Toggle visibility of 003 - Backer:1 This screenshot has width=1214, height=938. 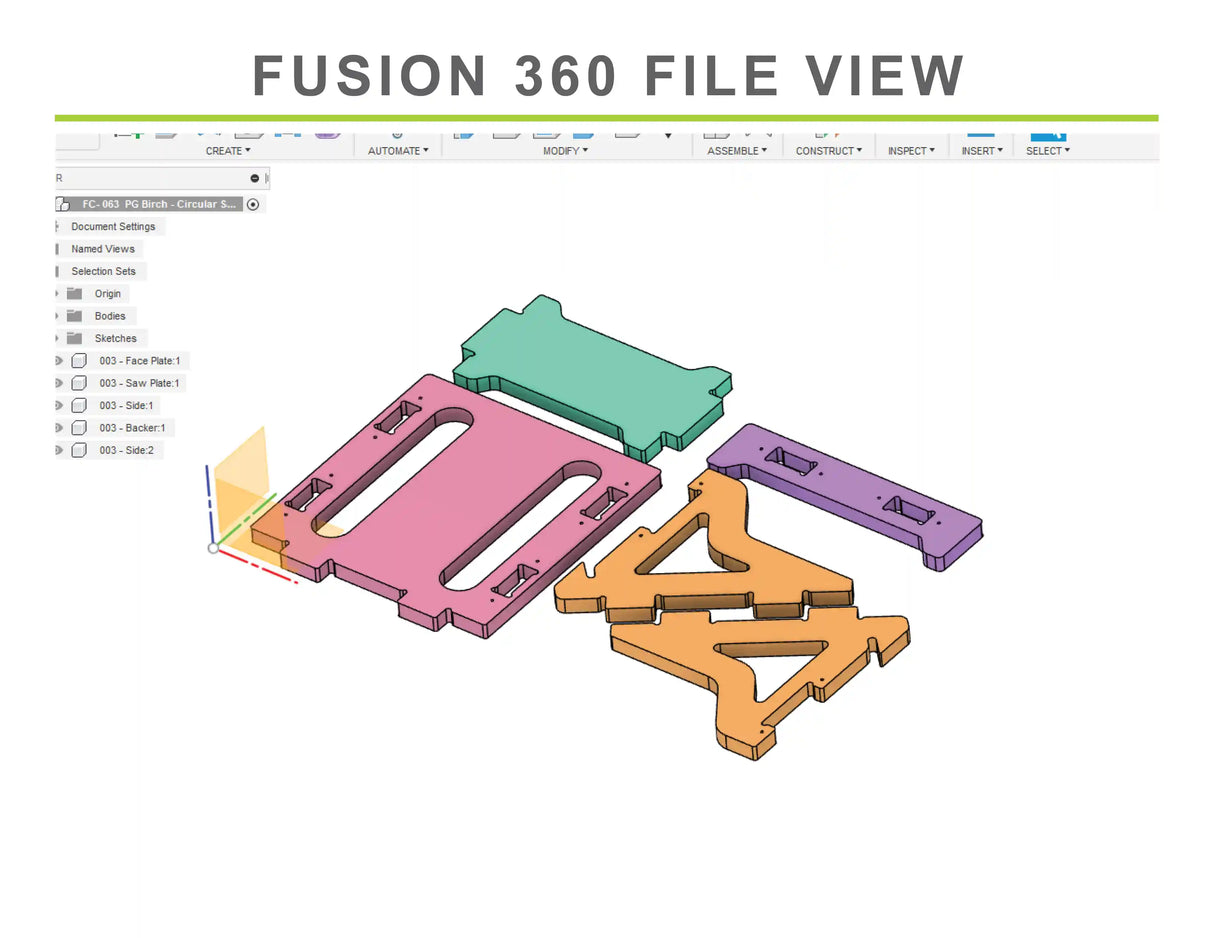pos(58,428)
